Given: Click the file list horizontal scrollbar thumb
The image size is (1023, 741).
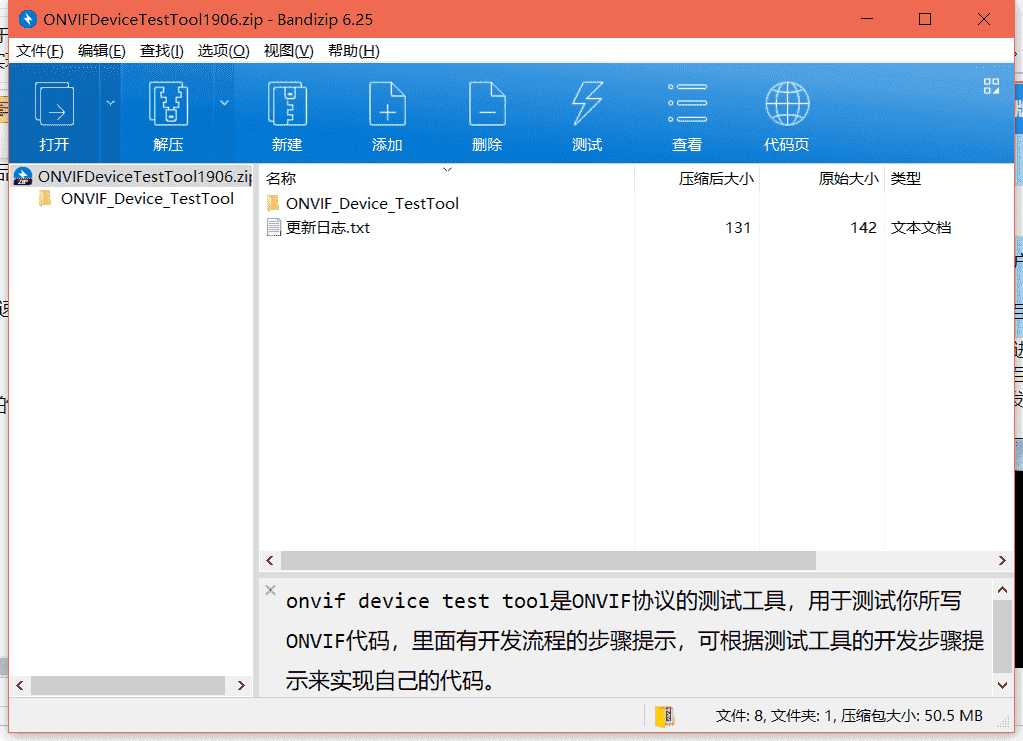Looking at the screenshot, I should [548, 560].
